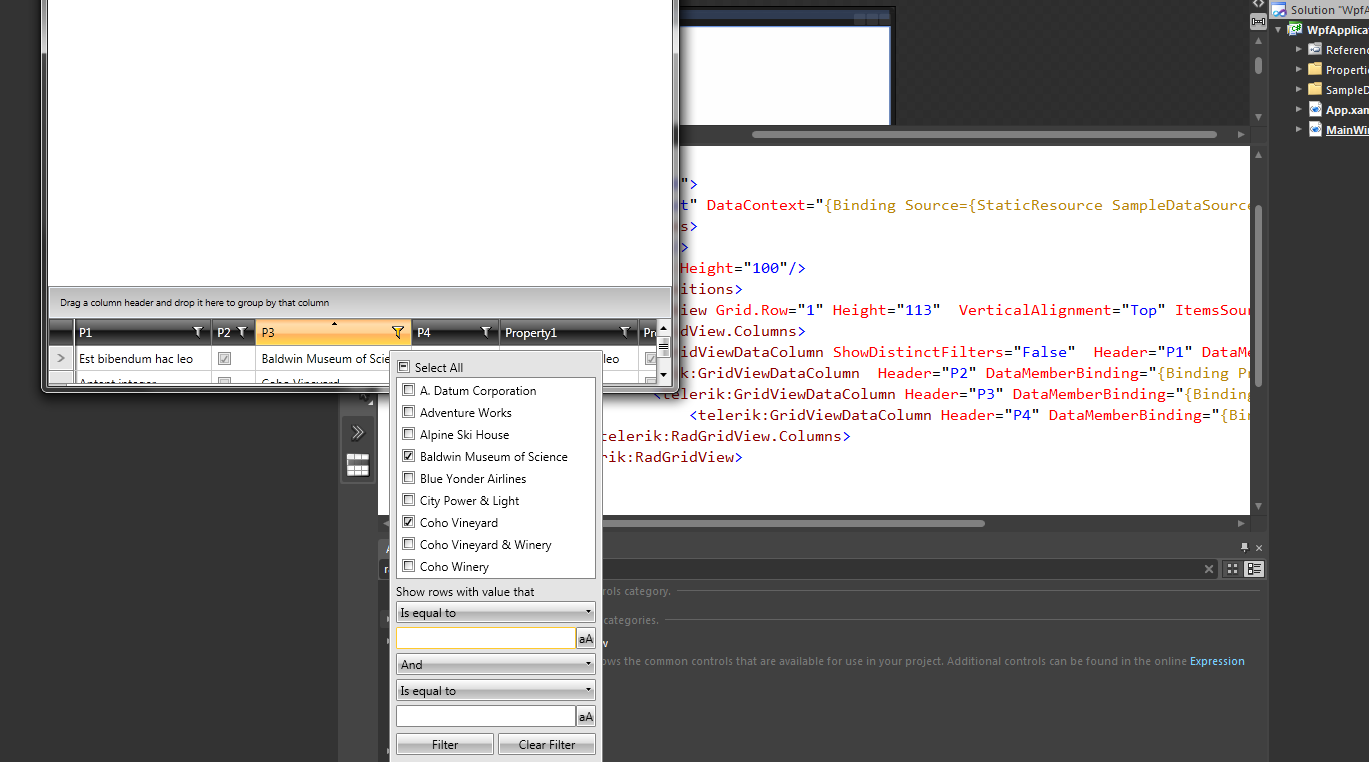The height and width of the screenshot is (762, 1369).
Task: Expand the MainWindow file node
Action: pyautogui.click(x=1299, y=130)
